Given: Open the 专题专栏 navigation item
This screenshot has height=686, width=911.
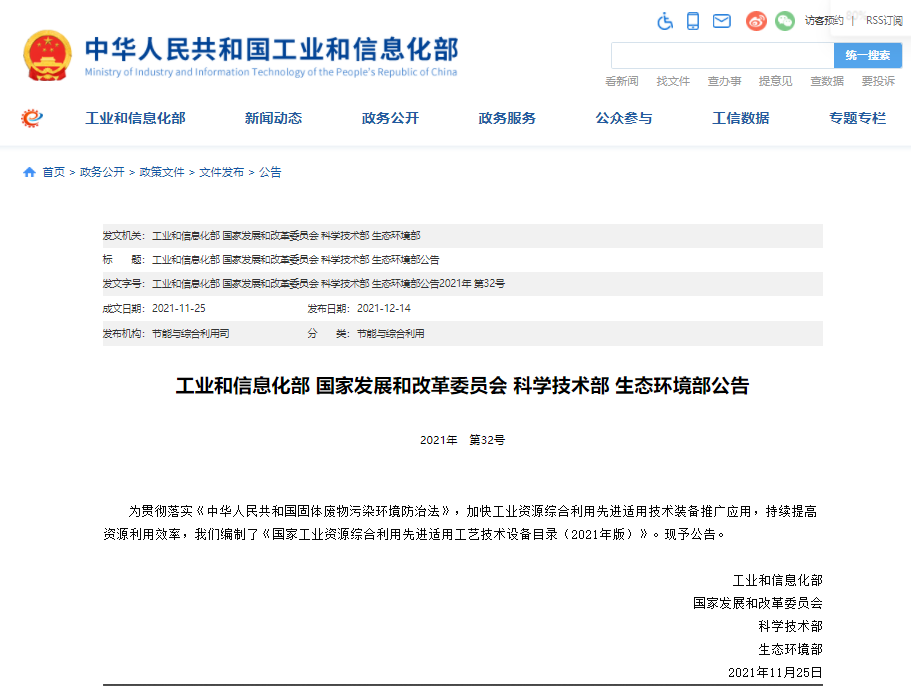Looking at the screenshot, I should [x=857, y=118].
